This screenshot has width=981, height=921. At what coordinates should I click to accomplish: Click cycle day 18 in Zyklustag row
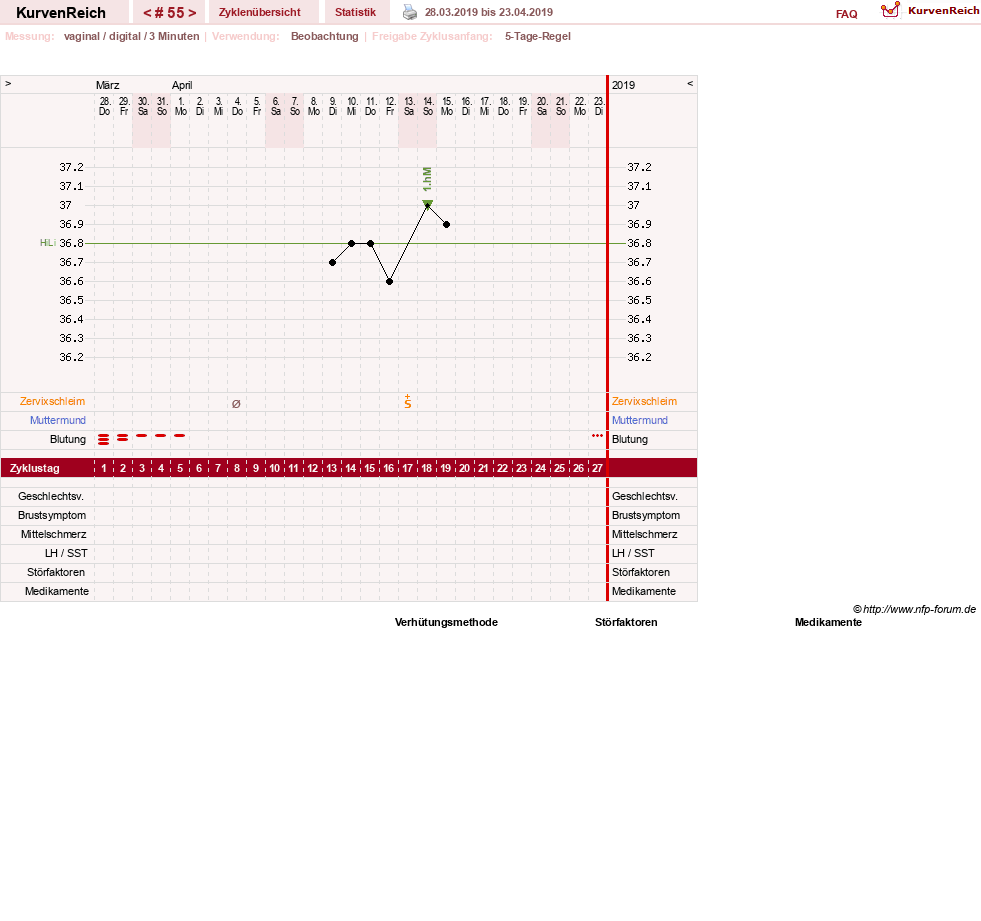[x=427, y=468]
